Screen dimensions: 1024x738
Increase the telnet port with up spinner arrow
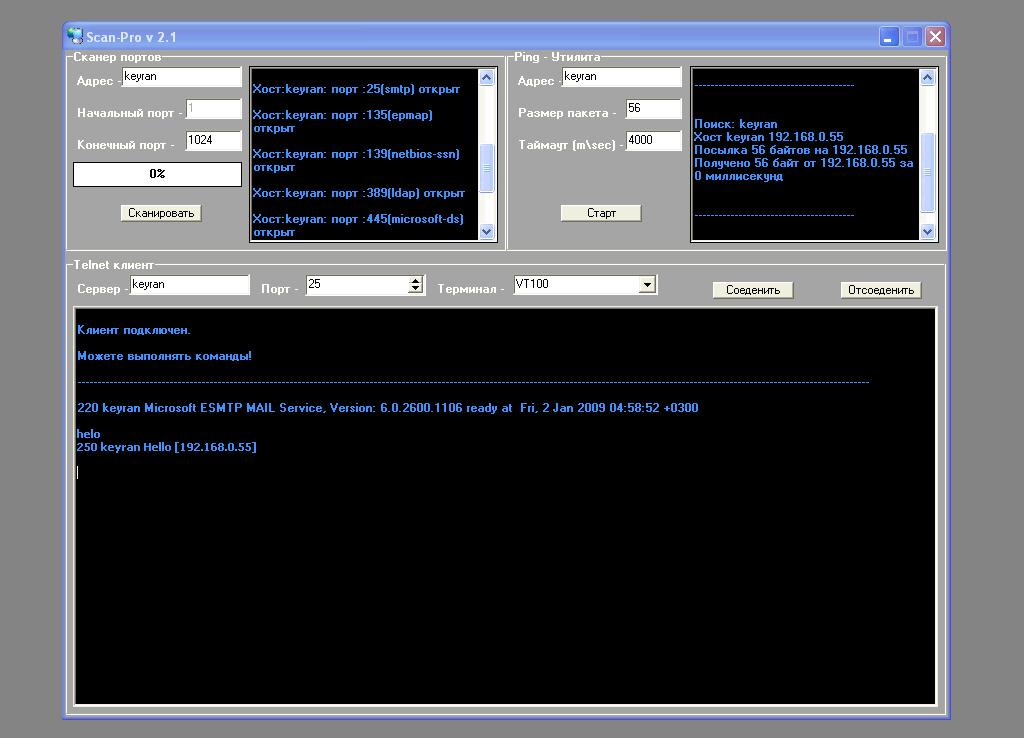(x=415, y=280)
